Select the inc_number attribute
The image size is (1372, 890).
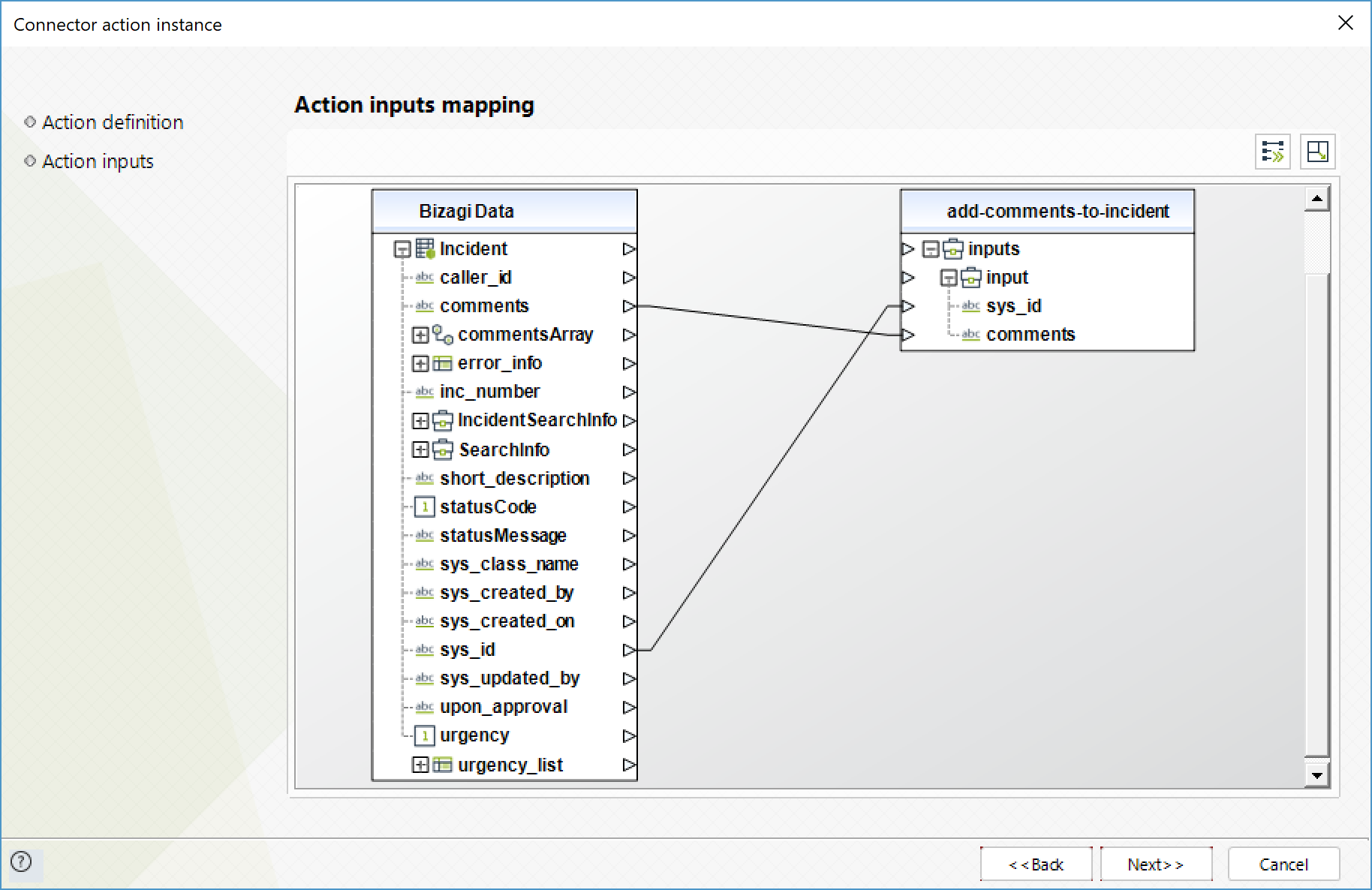[x=489, y=392]
